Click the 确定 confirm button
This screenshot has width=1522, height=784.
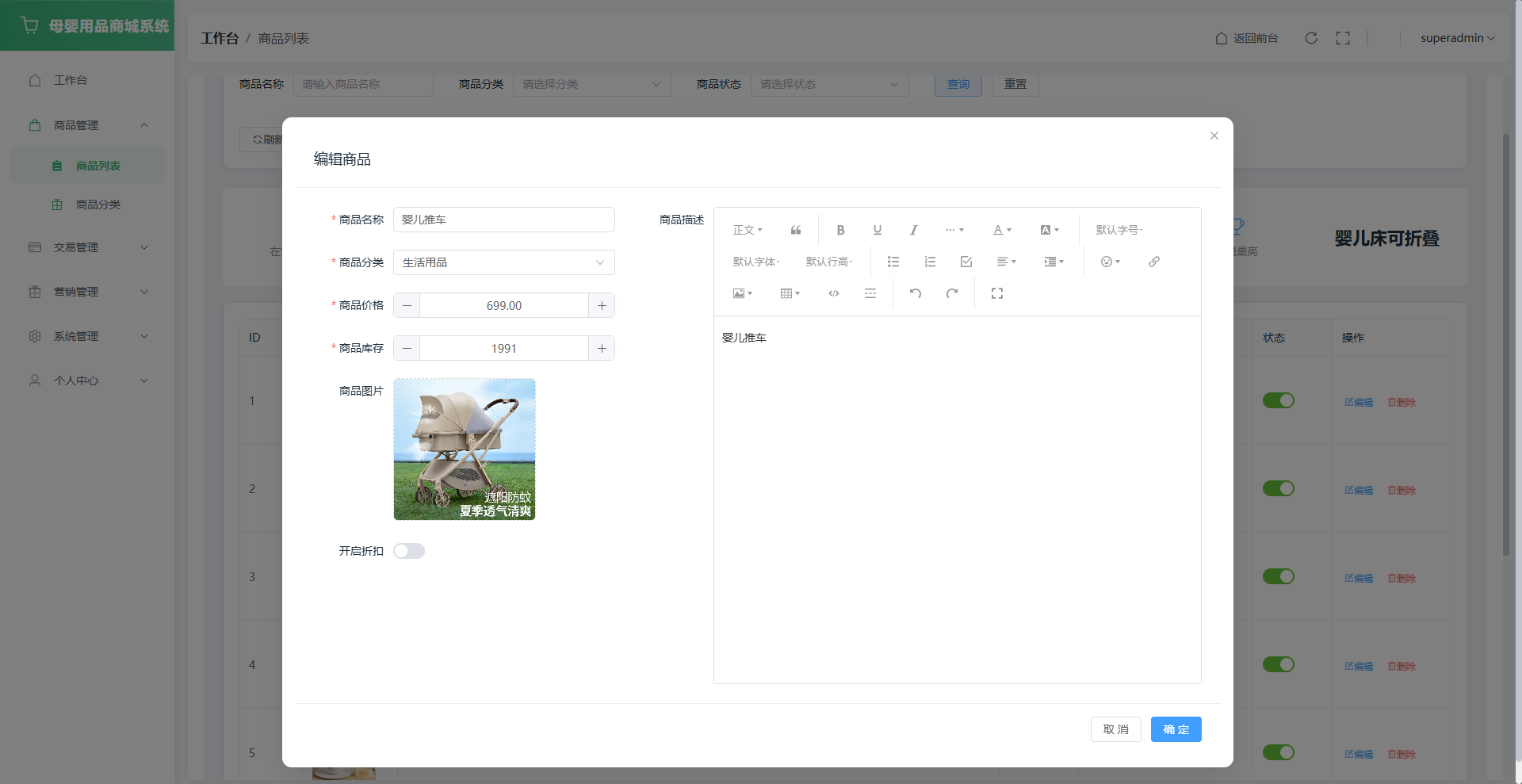[x=1176, y=729]
